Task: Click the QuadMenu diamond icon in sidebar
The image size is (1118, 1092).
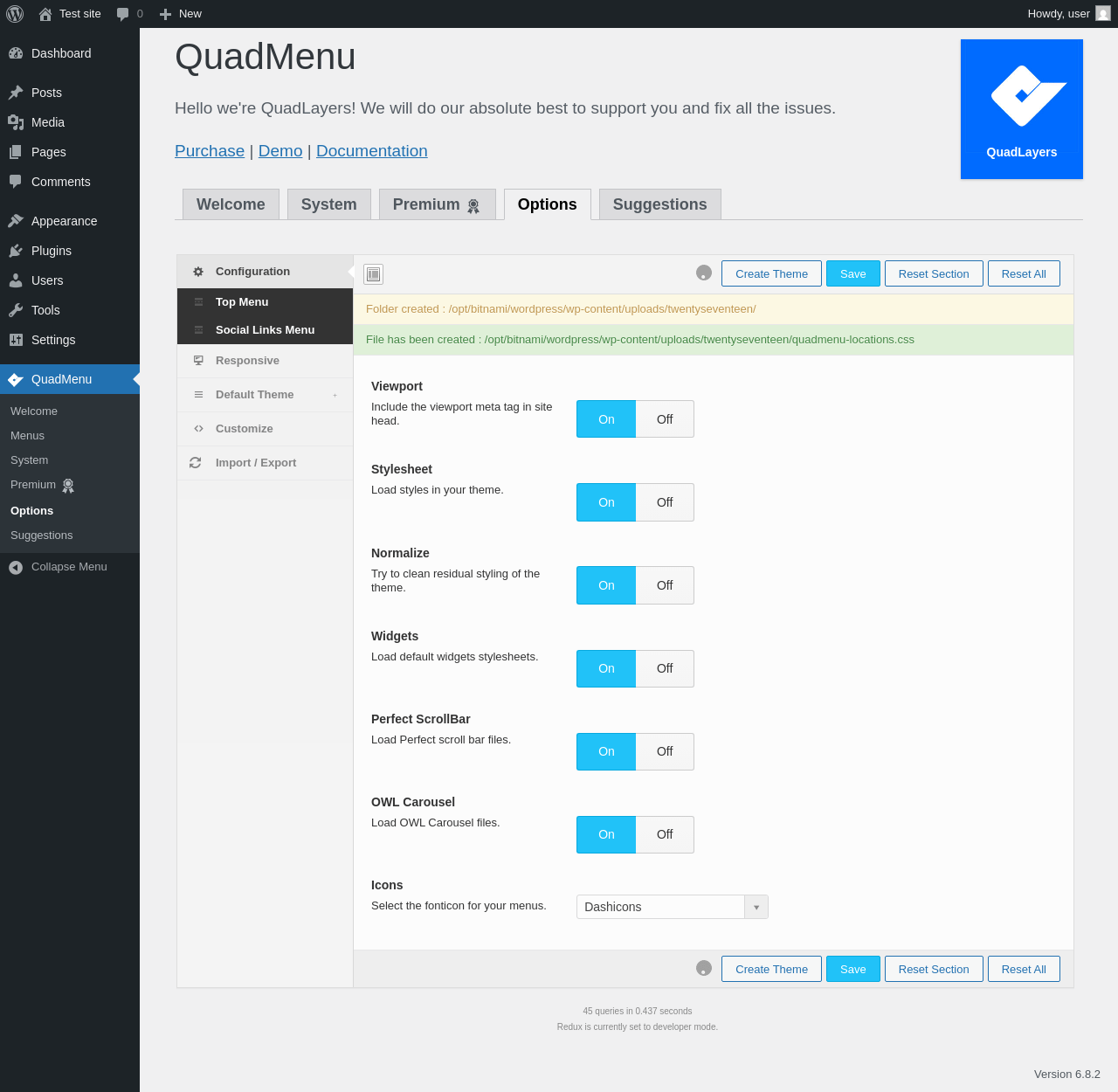Action: click(x=16, y=379)
